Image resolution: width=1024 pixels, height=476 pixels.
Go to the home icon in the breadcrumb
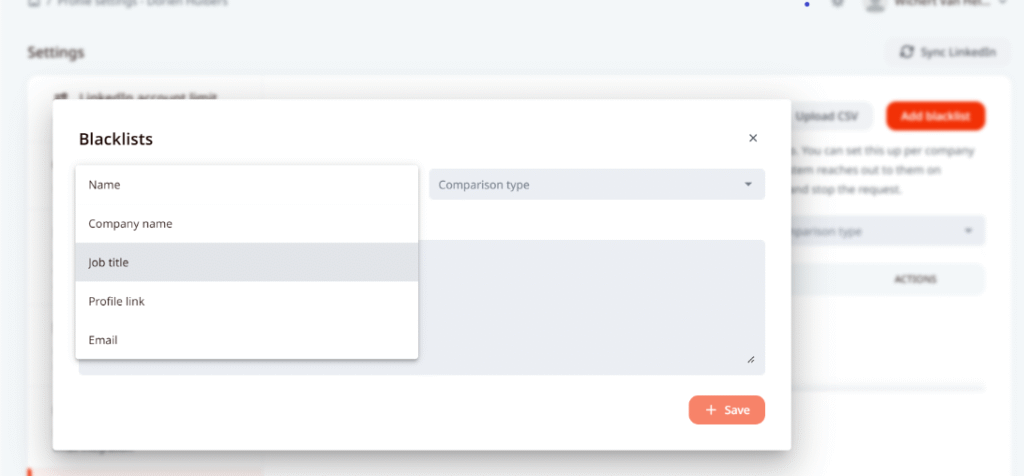click(33, 3)
